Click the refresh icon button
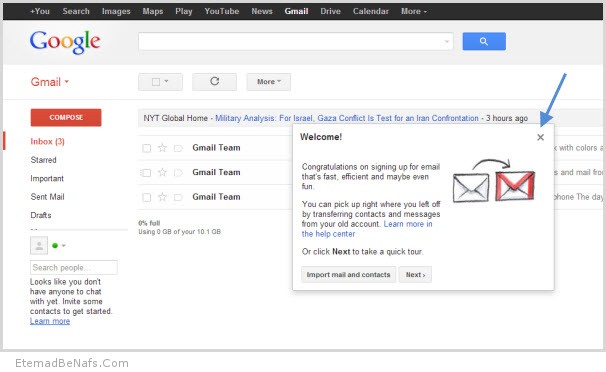Screen dimensions: 606x372 pyautogui.click(x=214, y=82)
